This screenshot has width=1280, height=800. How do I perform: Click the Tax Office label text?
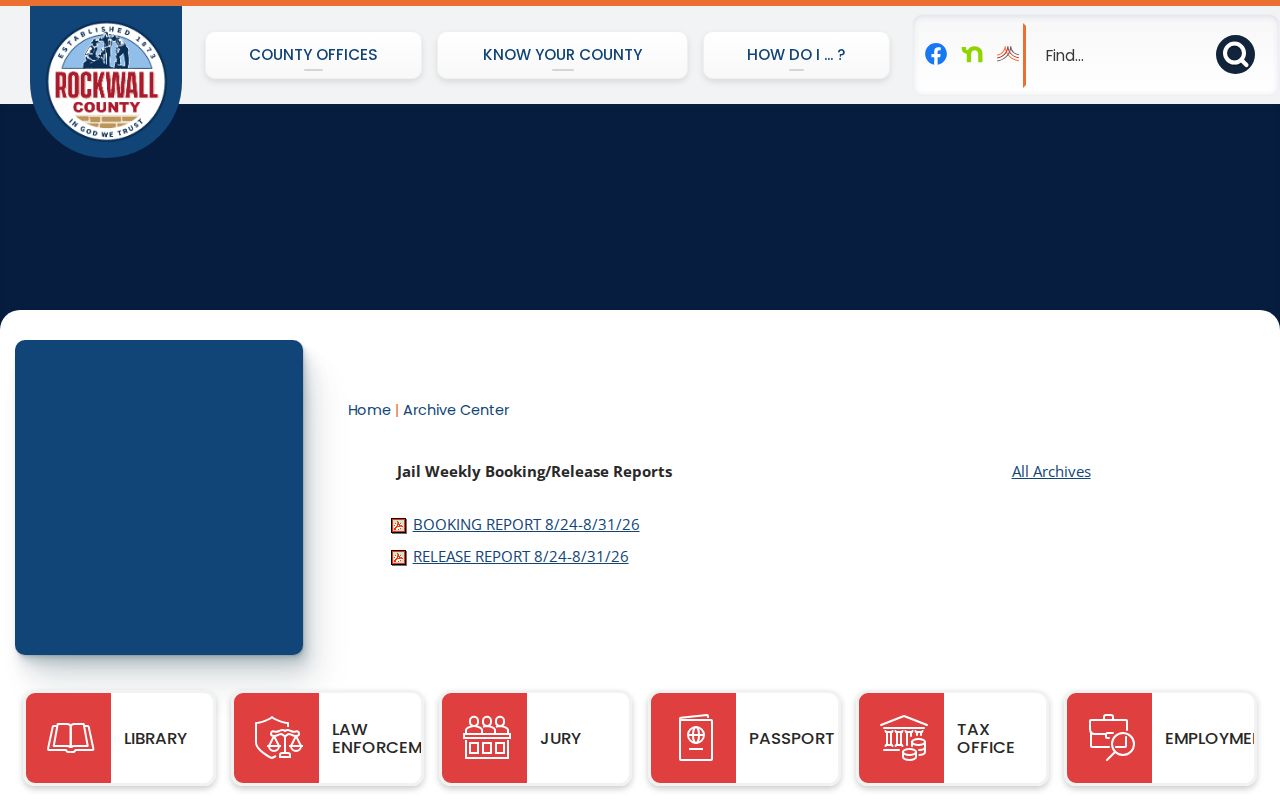click(x=985, y=739)
